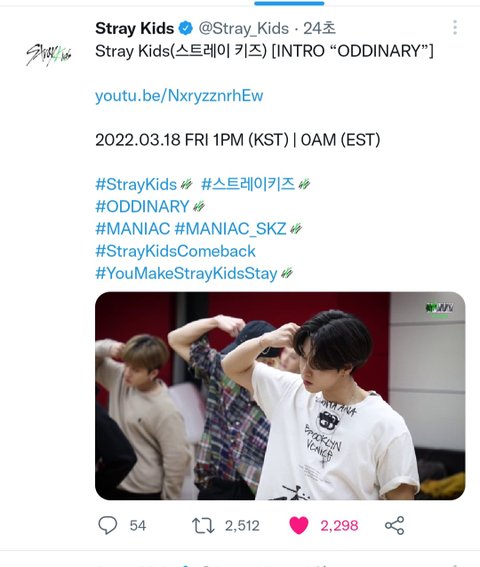Click the blue verified badge
The width and height of the screenshot is (480, 567).
pyautogui.click(x=186, y=28)
